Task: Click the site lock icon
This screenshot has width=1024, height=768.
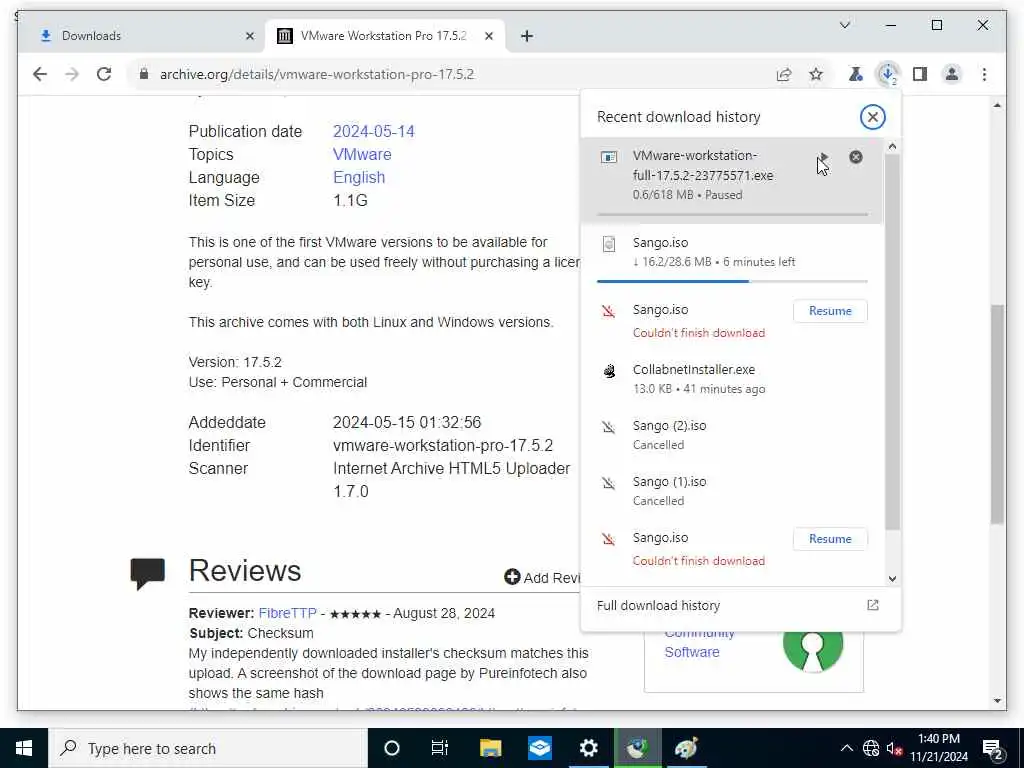Action: [144, 74]
